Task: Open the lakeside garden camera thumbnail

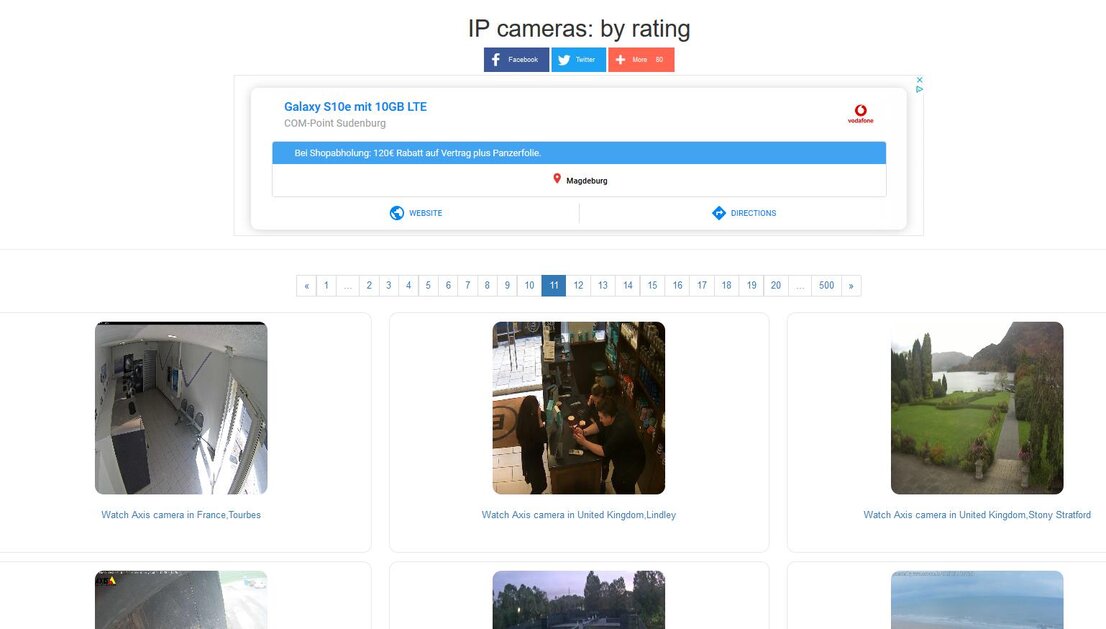Action: [x=977, y=406]
